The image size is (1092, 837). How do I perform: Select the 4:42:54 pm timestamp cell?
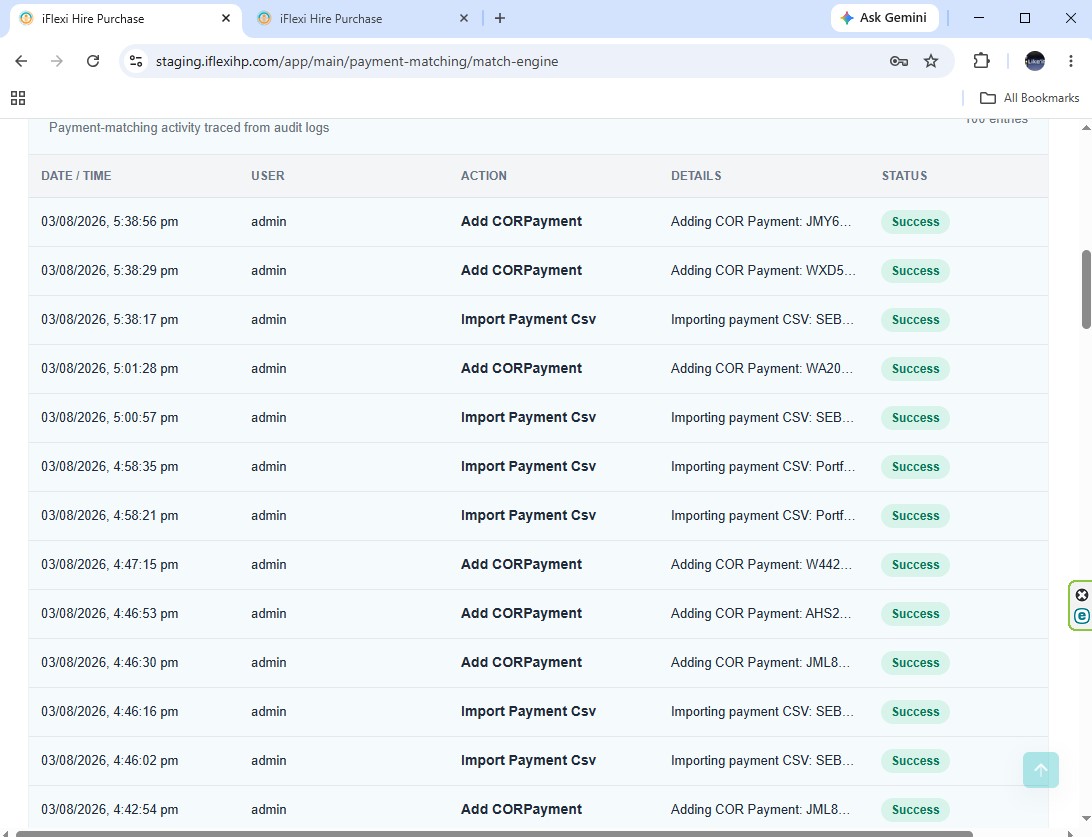pos(109,809)
